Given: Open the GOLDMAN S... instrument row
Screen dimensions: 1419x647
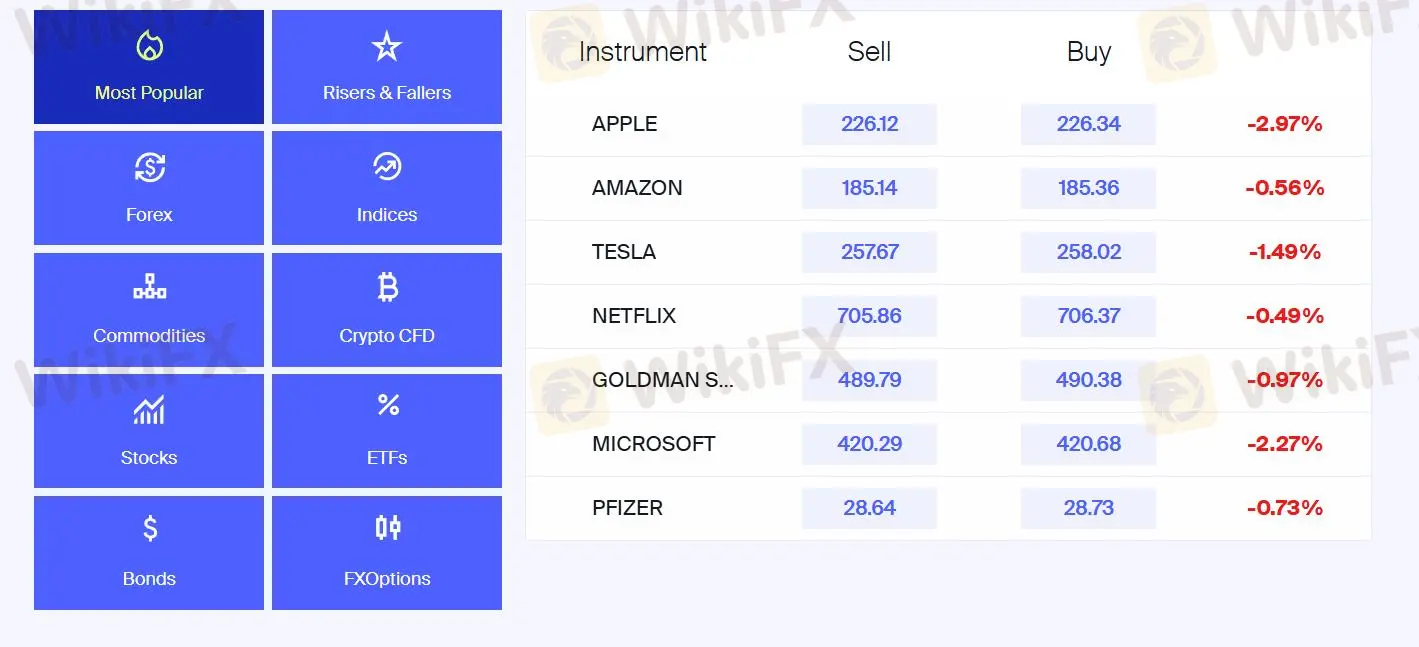Looking at the screenshot, I should click(662, 380).
